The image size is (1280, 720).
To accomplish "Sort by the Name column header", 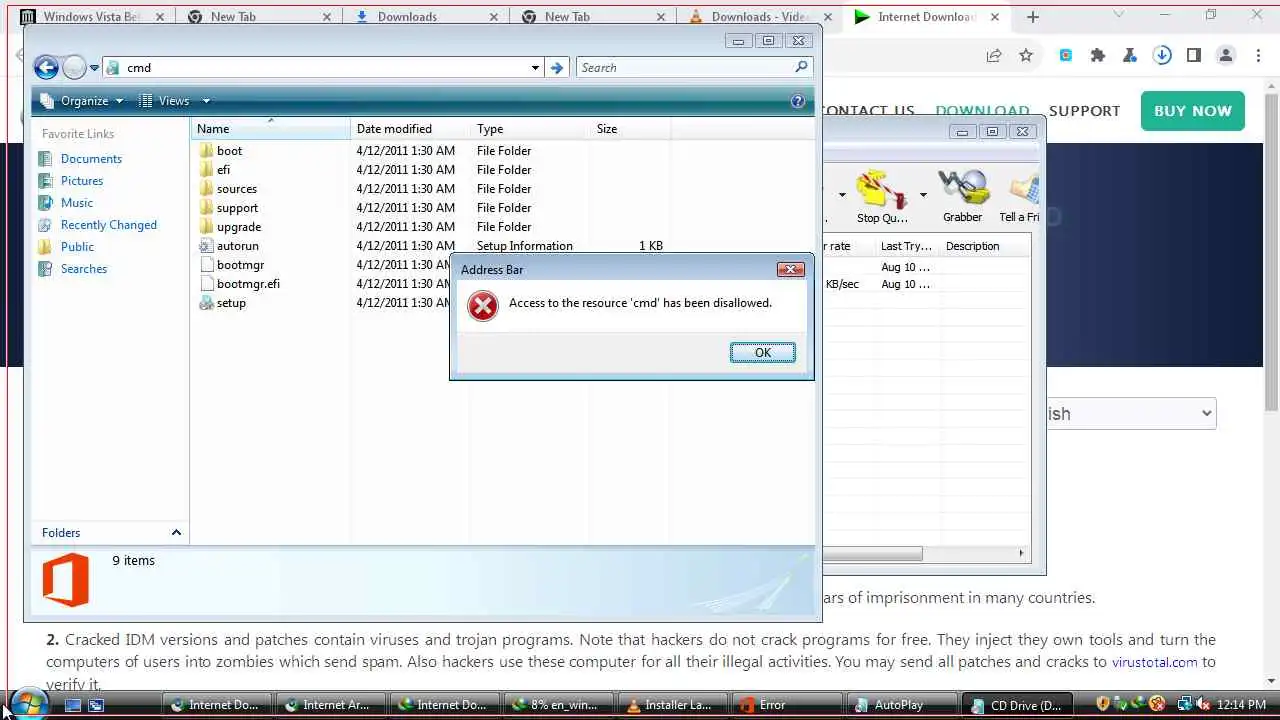I will coord(270,128).
